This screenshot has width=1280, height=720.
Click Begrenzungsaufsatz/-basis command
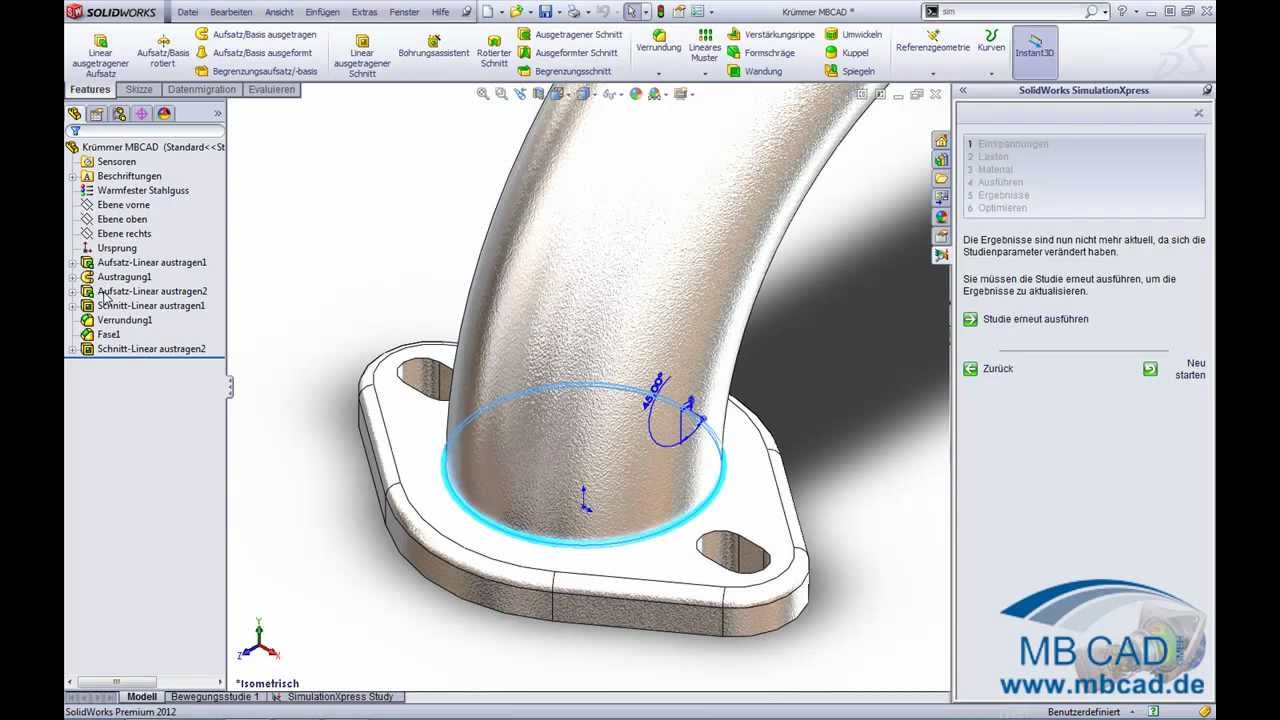pyautogui.click(x=256, y=72)
